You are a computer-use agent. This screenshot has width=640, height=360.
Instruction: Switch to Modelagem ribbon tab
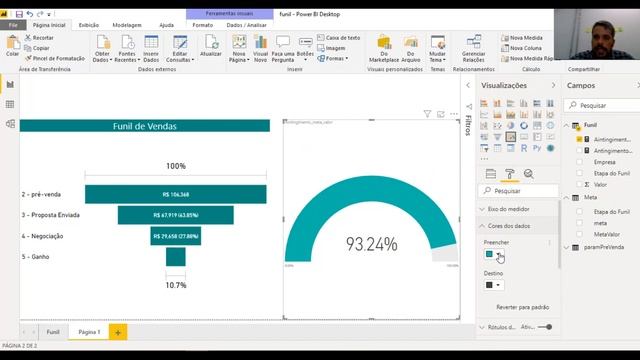pyautogui.click(x=127, y=25)
